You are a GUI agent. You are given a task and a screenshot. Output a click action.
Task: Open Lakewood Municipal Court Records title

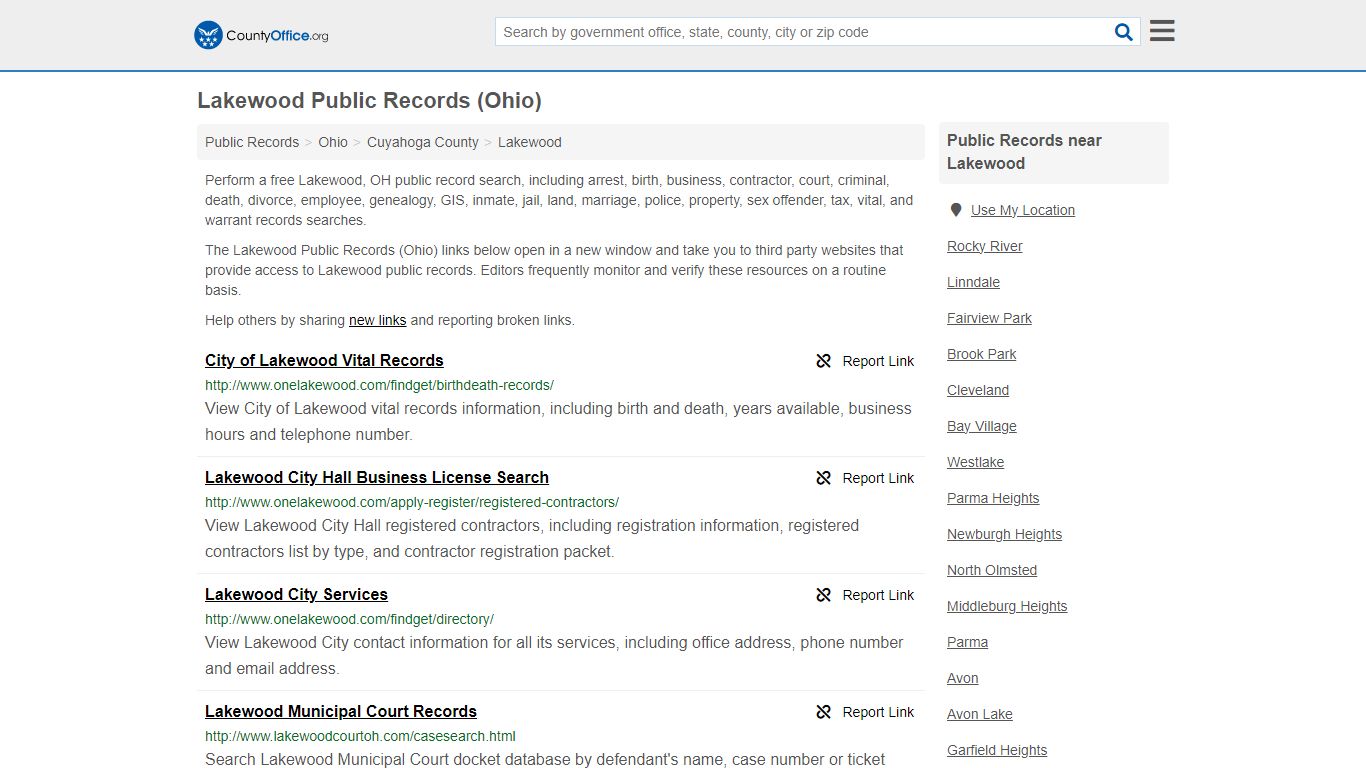point(341,711)
